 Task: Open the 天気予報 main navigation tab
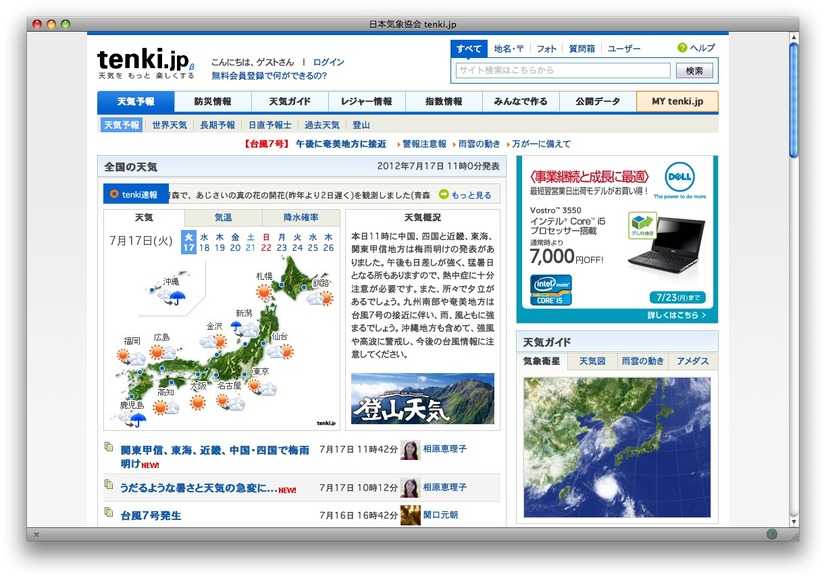(x=136, y=102)
